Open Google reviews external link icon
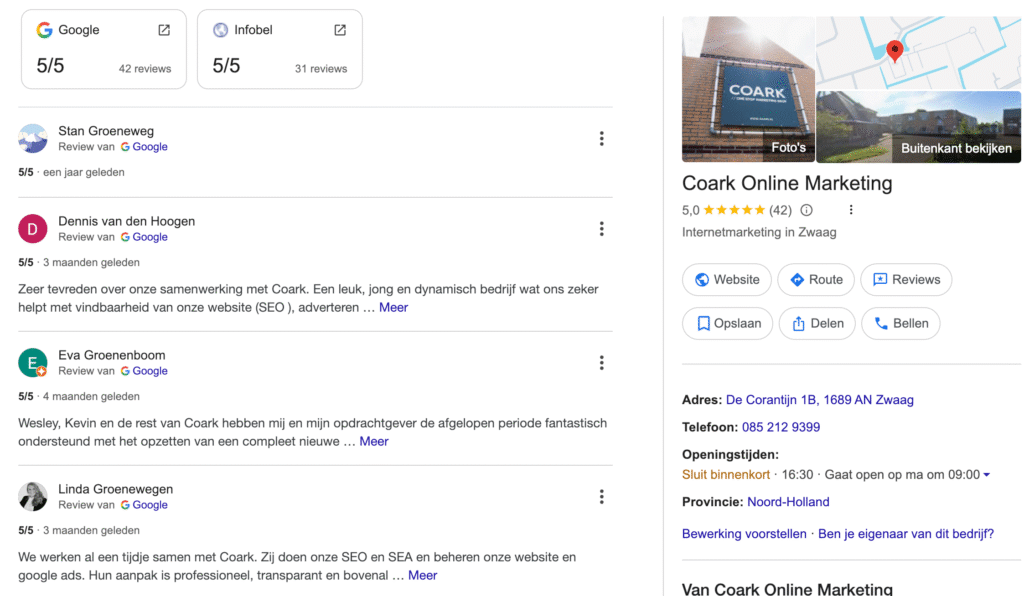 164,30
